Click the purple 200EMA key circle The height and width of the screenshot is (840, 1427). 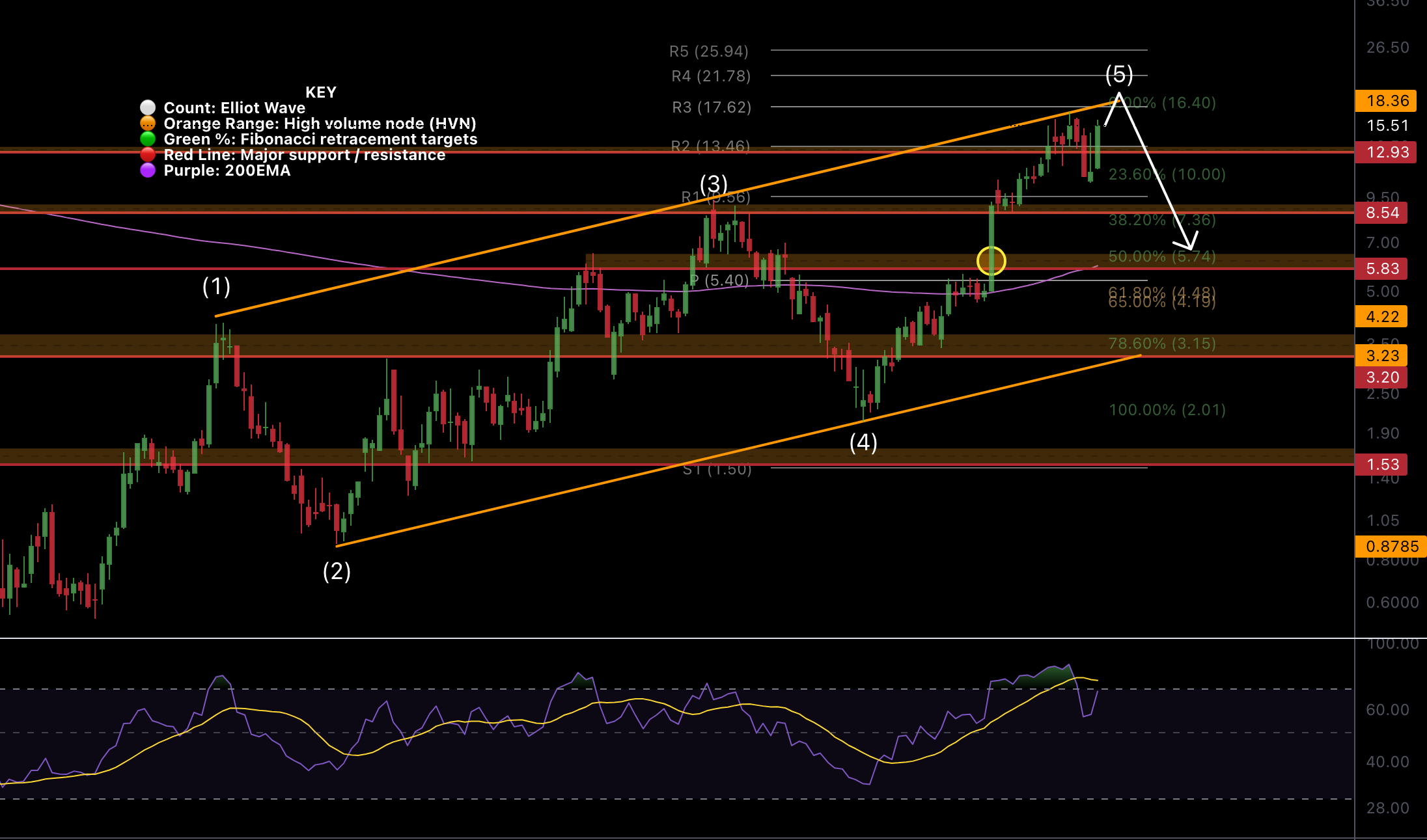click(x=148, y=170)
